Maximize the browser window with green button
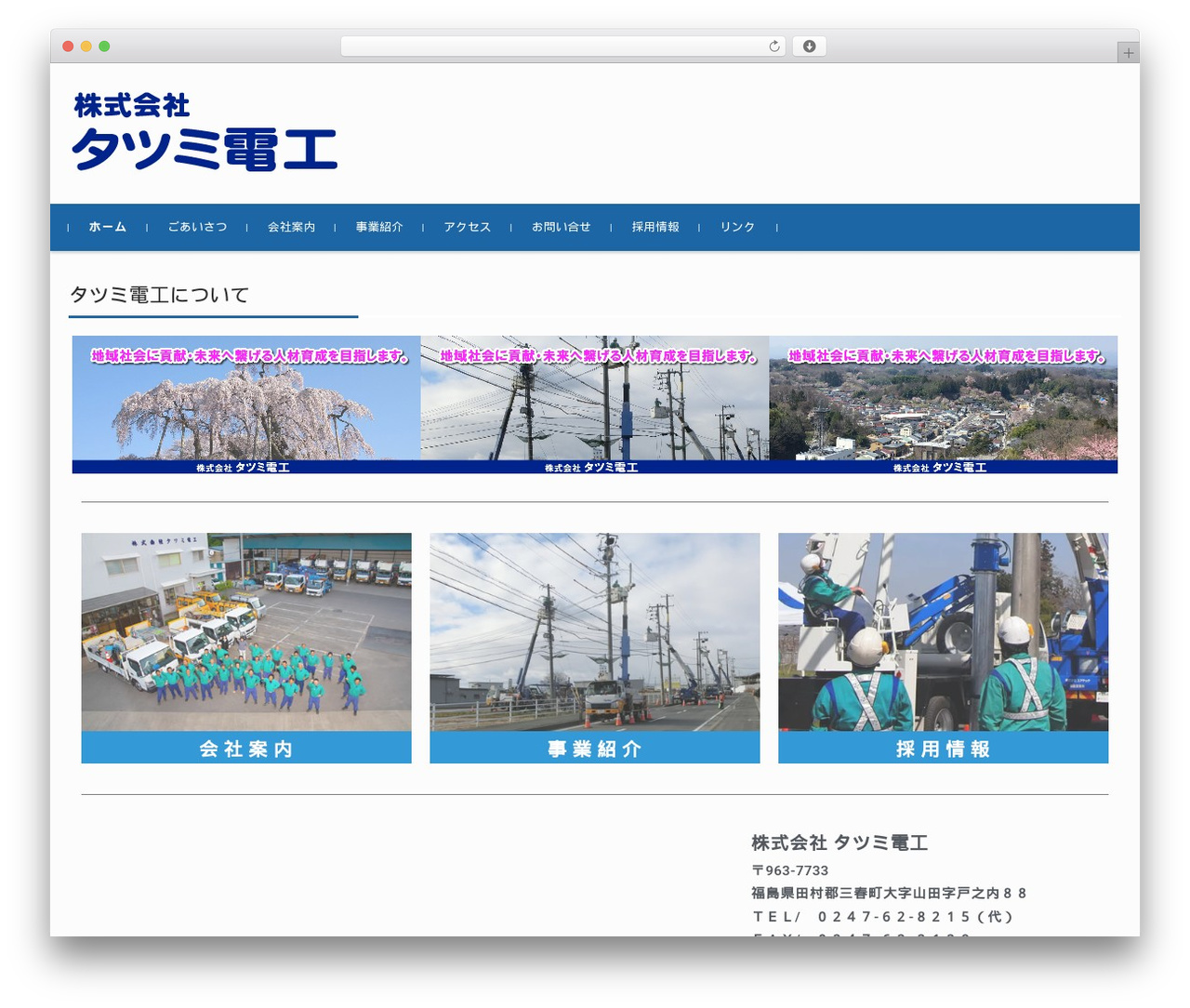 pyautogui.click(x=104, y=46)
